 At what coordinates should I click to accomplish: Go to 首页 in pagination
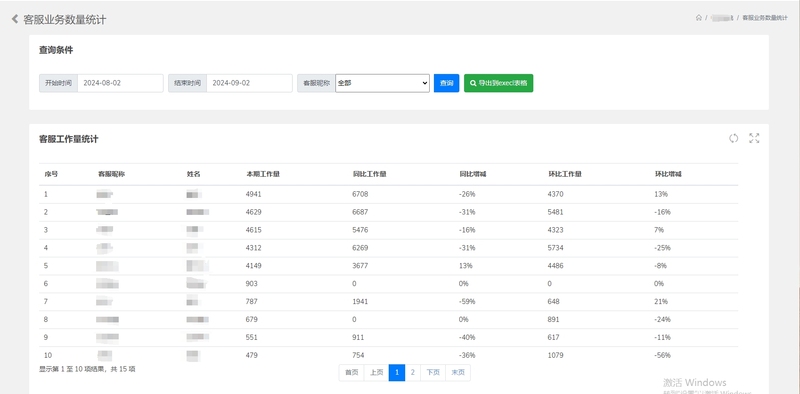352,373
